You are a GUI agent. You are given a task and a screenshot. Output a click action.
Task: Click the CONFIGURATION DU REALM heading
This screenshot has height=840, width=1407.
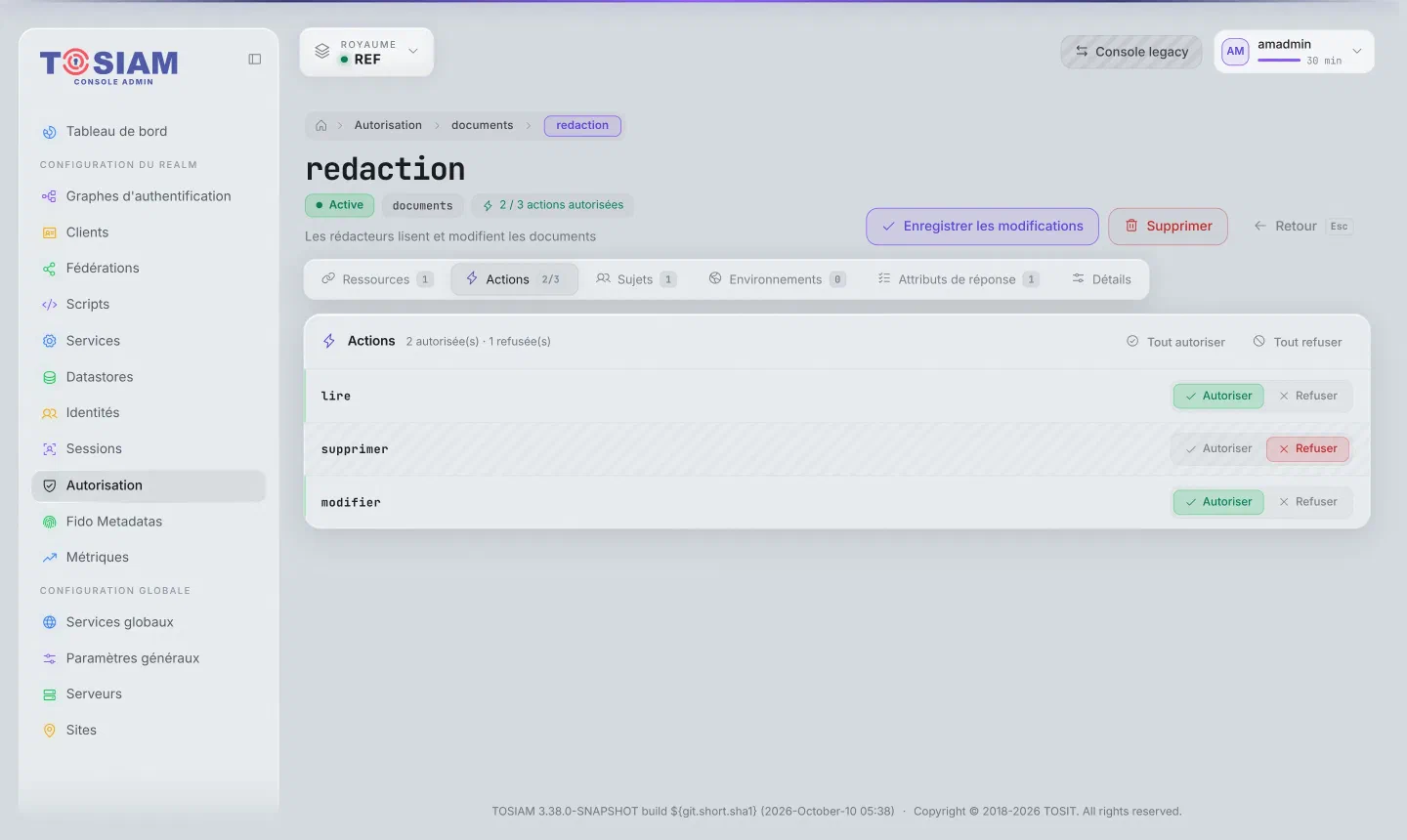pos(118,165)
